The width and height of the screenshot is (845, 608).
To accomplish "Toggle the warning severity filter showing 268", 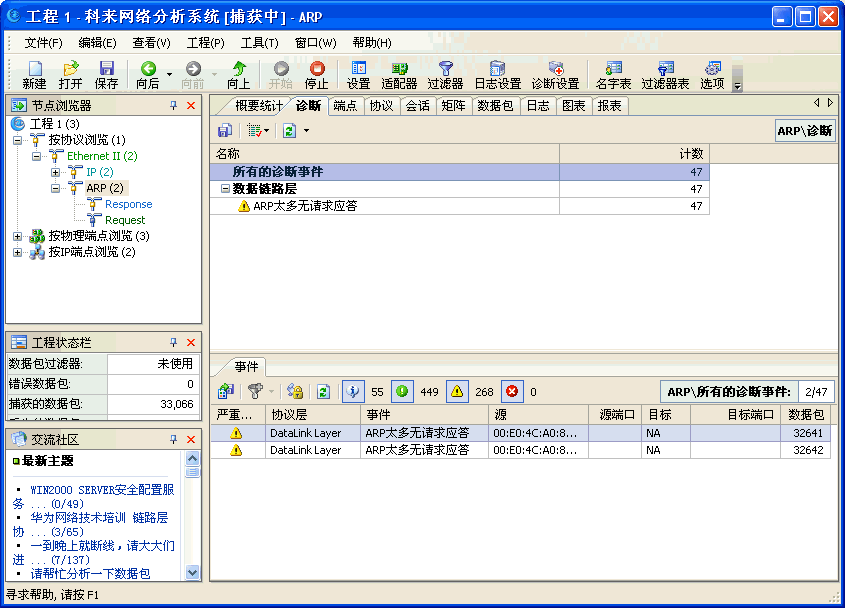I will 457,391.
